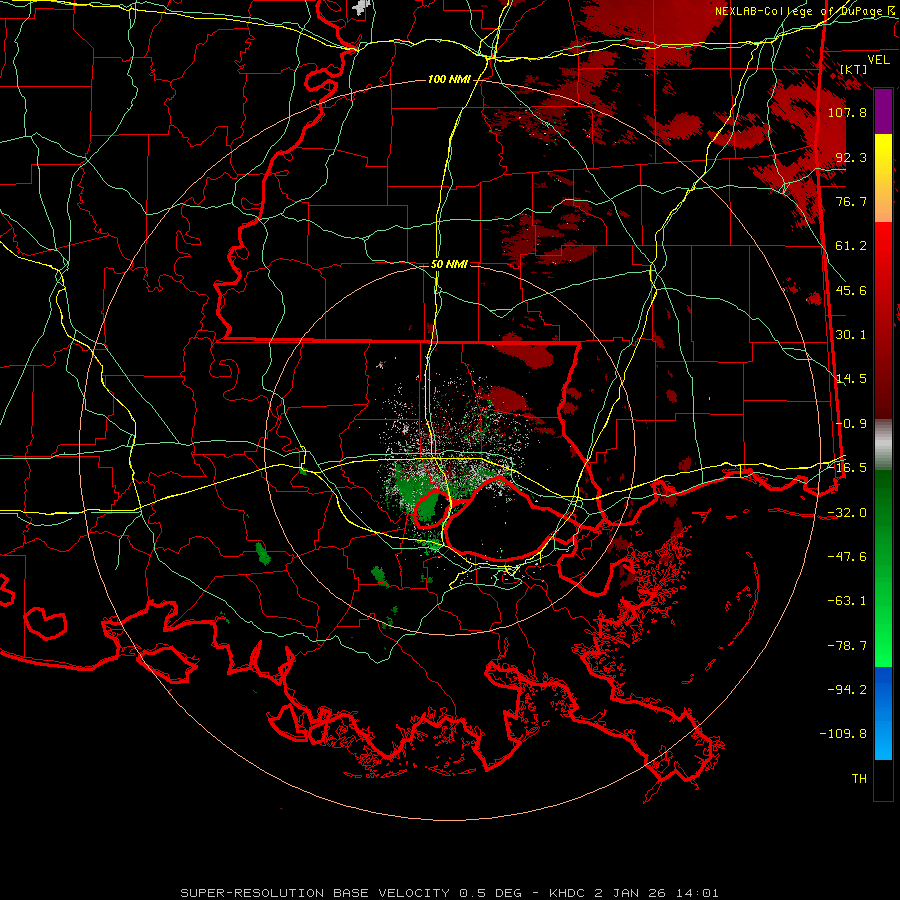The width and height of the screenshot is (900, 900).
Task: Click the -47.6 legend value
Action: 847,557
